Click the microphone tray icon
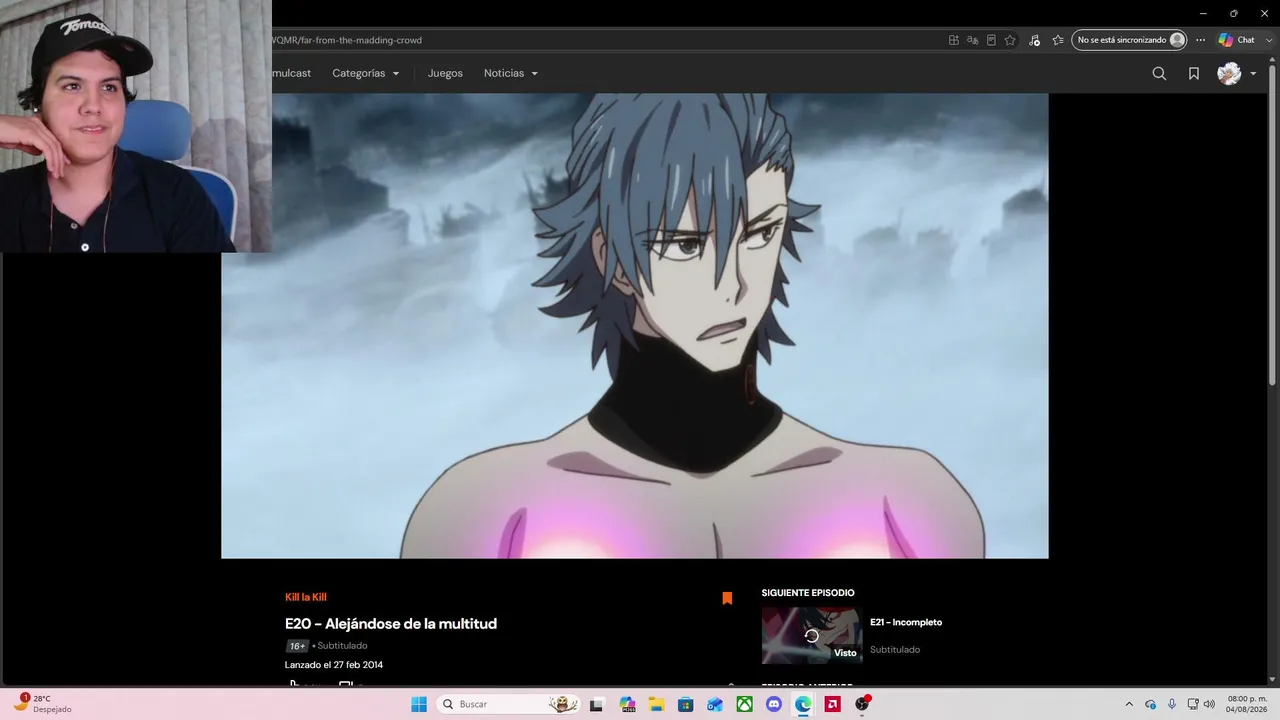 click(1172, 704)
